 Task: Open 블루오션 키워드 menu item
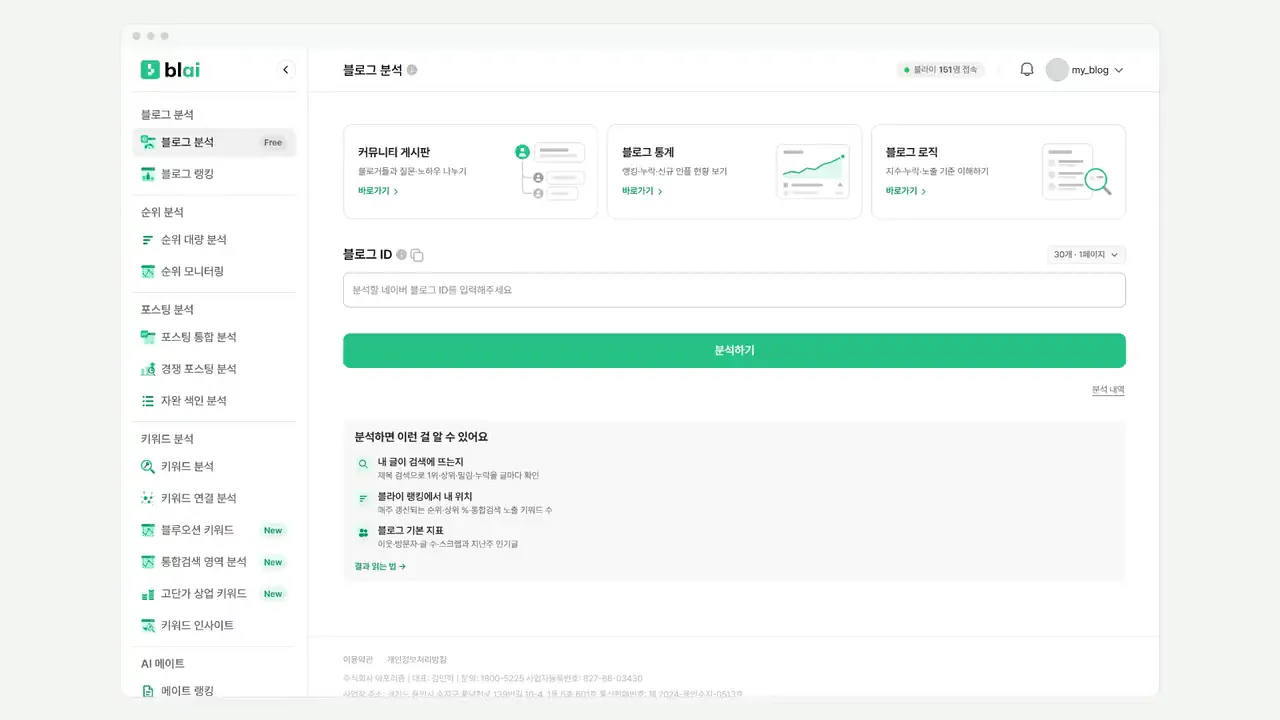coord(214,530)
